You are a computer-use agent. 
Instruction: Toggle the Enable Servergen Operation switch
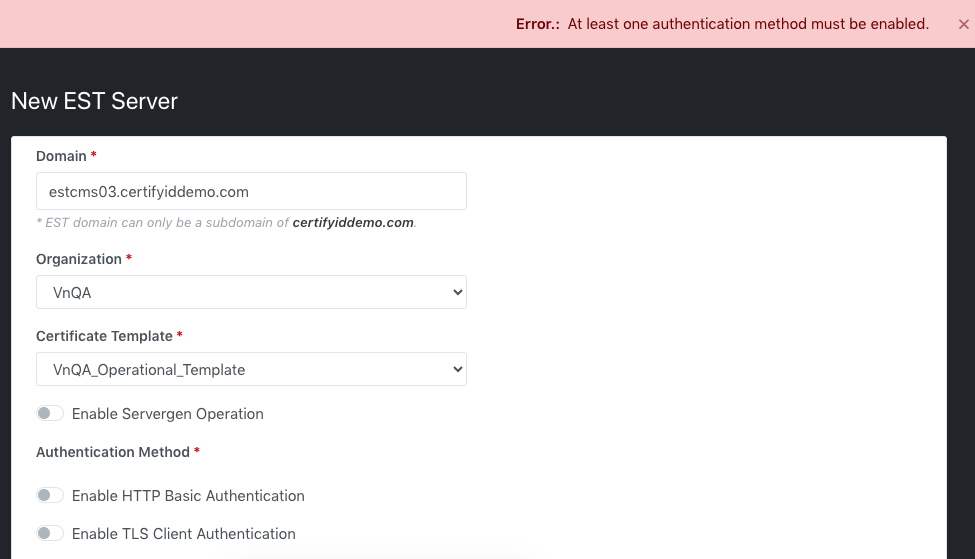pyautogui.click(x=50, y=414)
